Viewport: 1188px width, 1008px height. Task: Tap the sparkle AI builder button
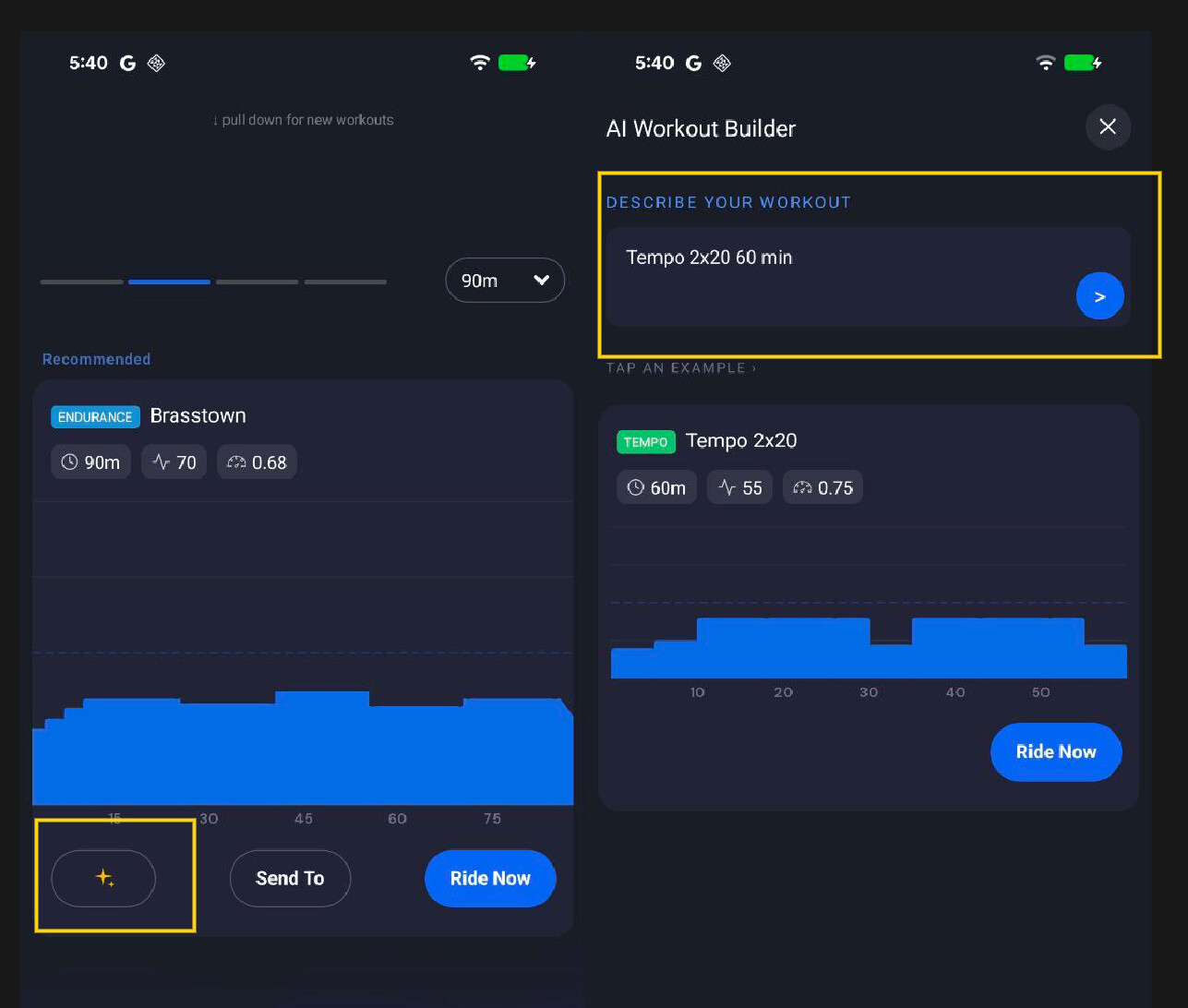[x=103, y=878]
